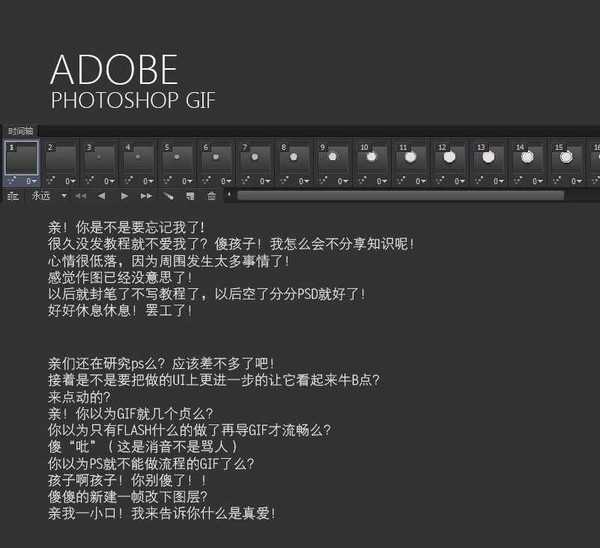Expand frame 12 delay time menu
The width and height of the screenshot is (600, 548).
(461, 181)
